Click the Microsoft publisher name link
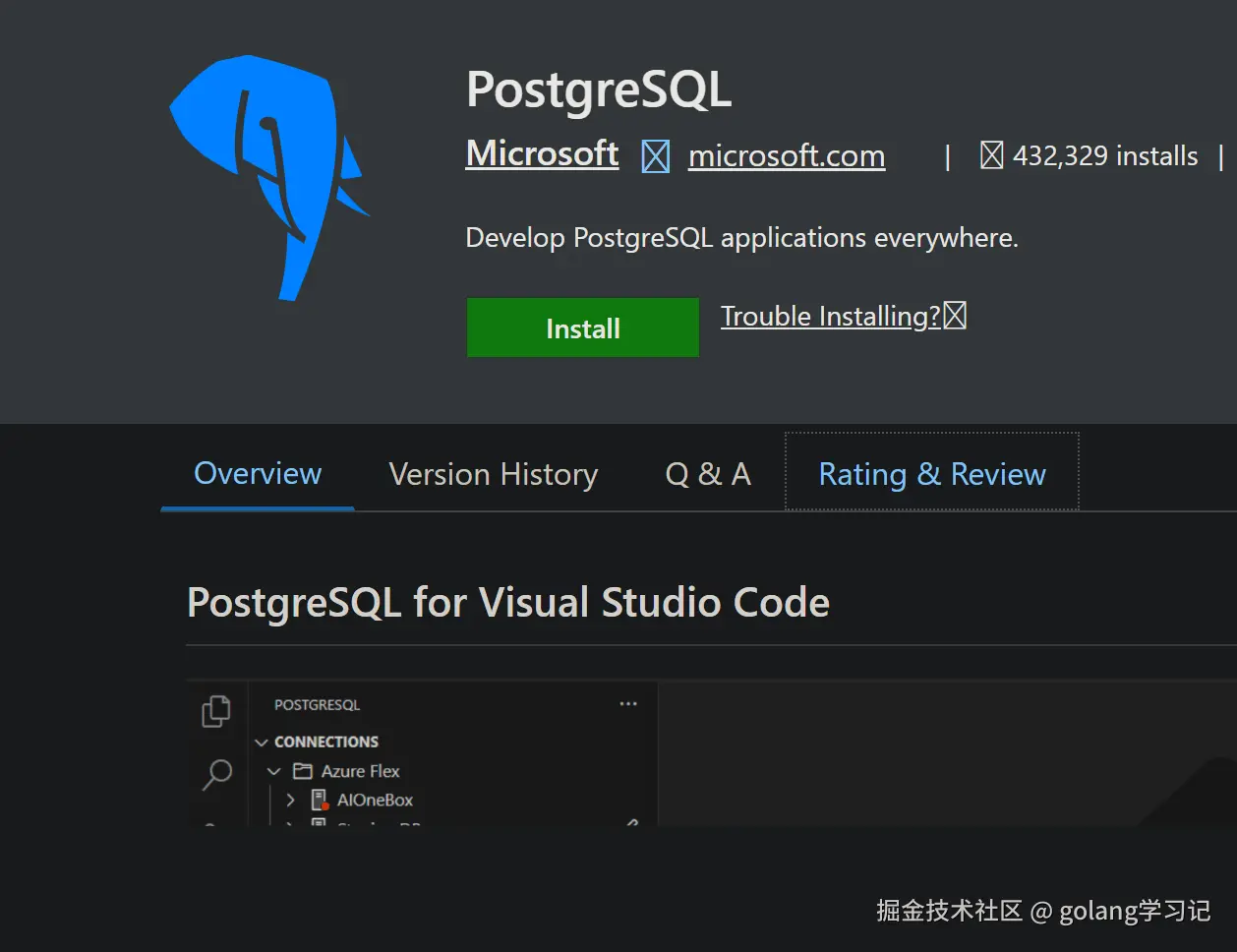Image resolution: width=1237 pixels, height=952 pixels. 542,154
